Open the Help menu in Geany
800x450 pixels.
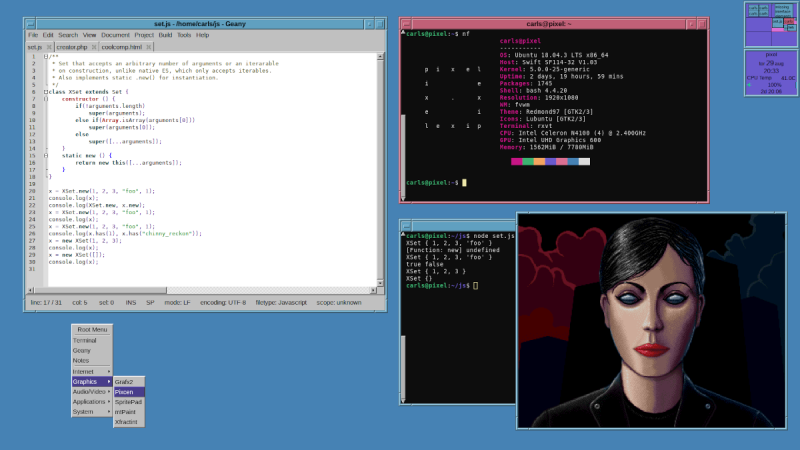pyautogui.click(x=203, y=35)
